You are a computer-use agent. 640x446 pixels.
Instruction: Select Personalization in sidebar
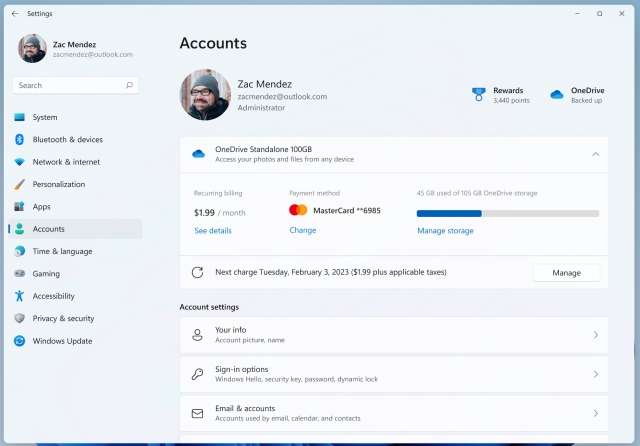[x=59, y=185]
